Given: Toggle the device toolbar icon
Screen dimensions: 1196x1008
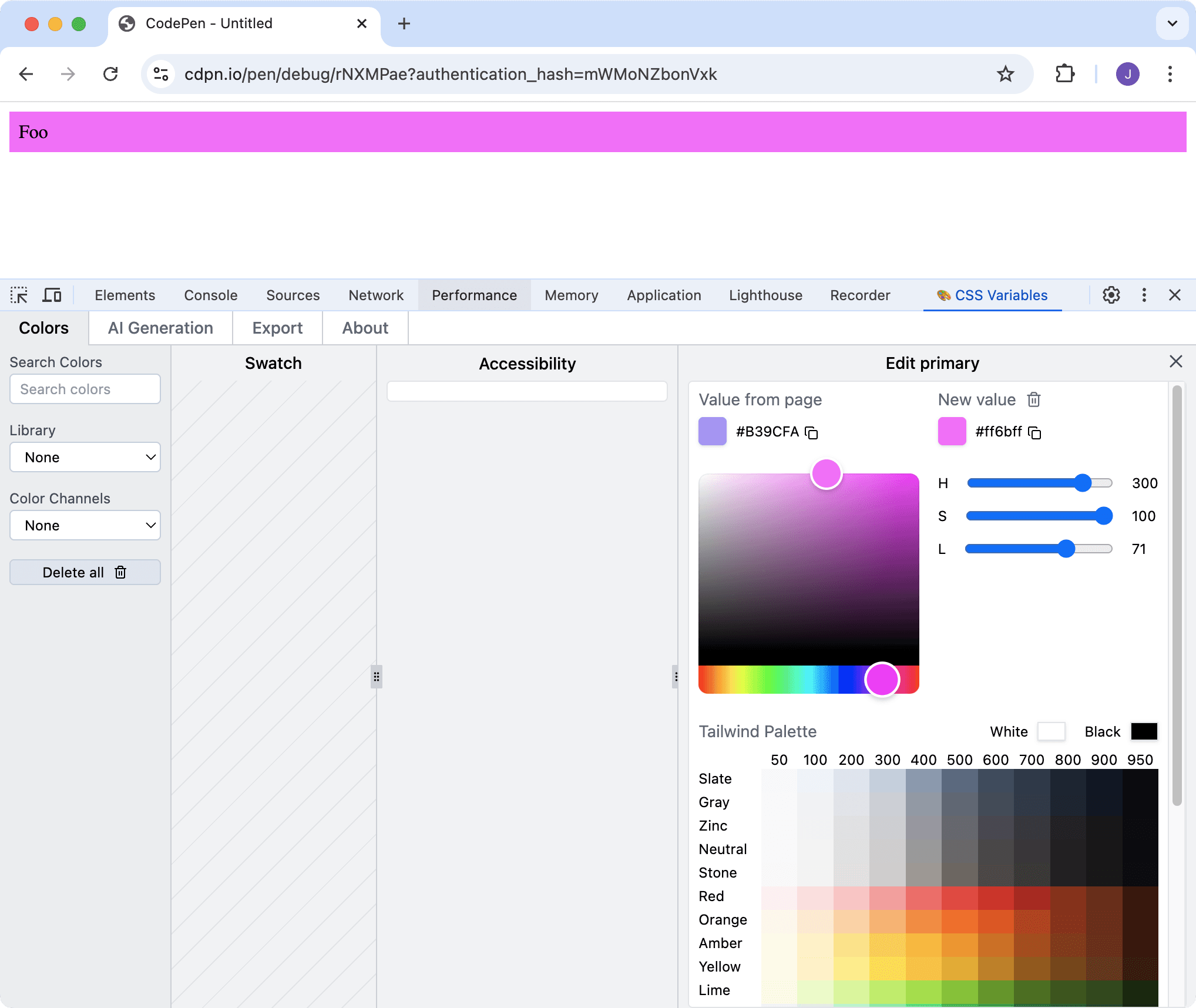Looking at the screenshot, I should 52,295.
